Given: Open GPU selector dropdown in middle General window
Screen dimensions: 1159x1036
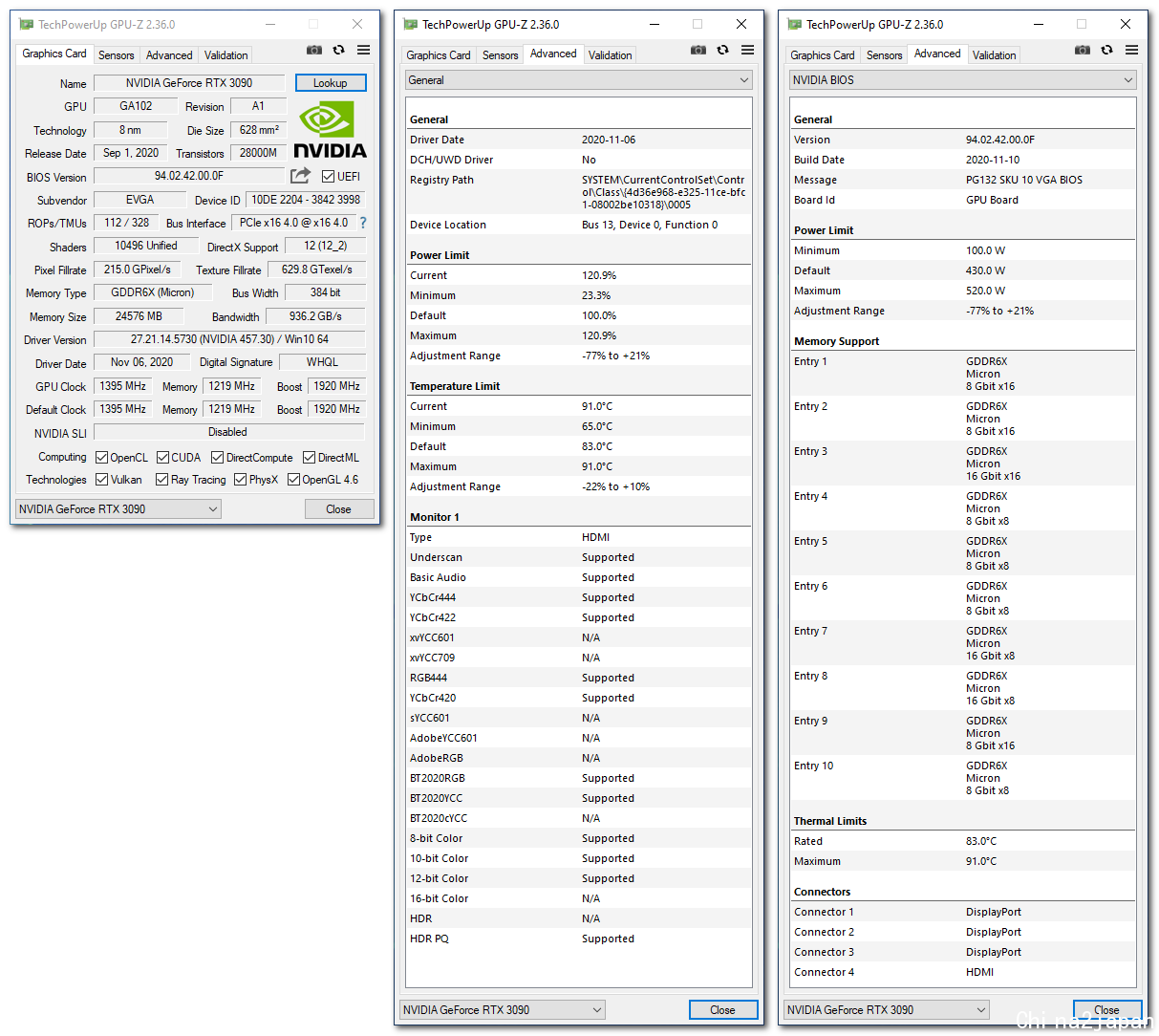Looking at the screenshot, I should click(x=503, y=1010).
